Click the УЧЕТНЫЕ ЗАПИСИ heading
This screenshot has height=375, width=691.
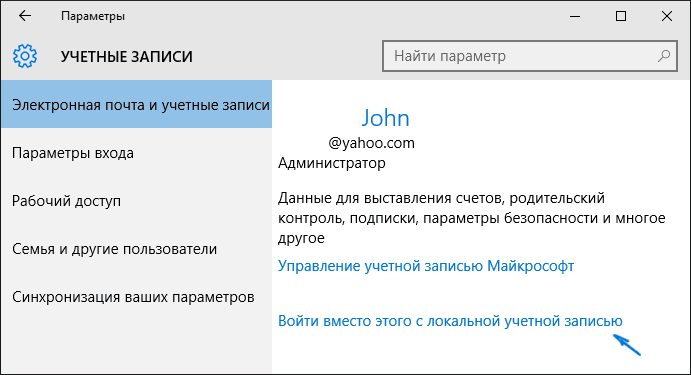126,56
